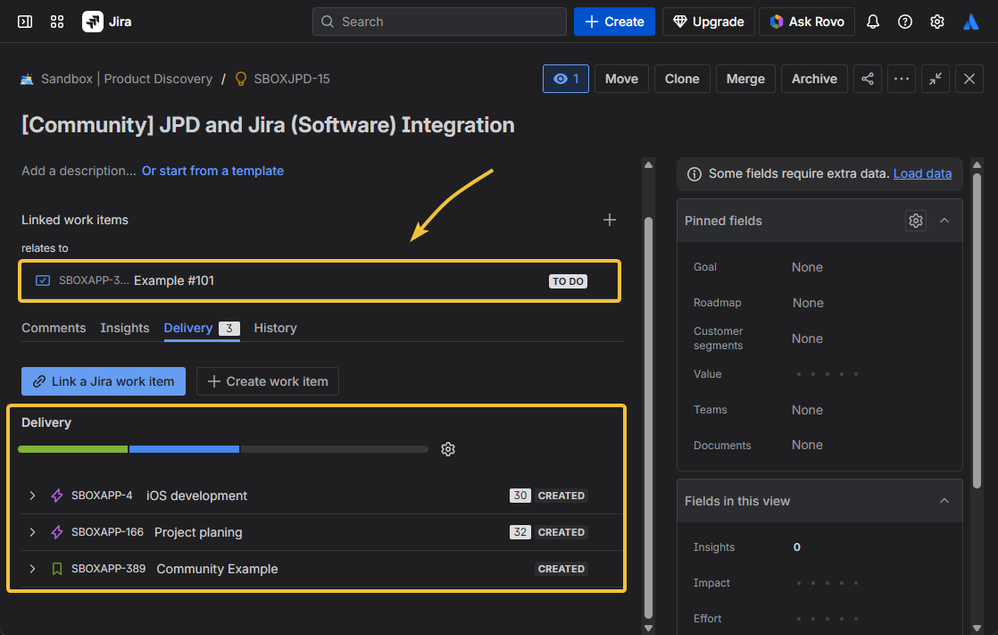Configure pinned fields gear icon
Screen dimensions: 998x635
(915, 221)
